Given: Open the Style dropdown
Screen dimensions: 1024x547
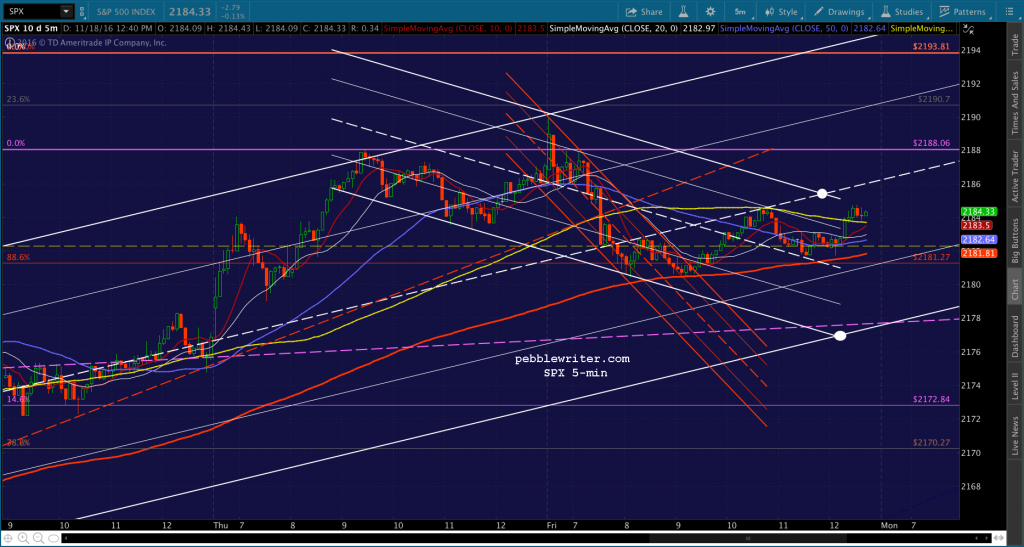Looking at the screenshot, I should (x=781, y=12).
